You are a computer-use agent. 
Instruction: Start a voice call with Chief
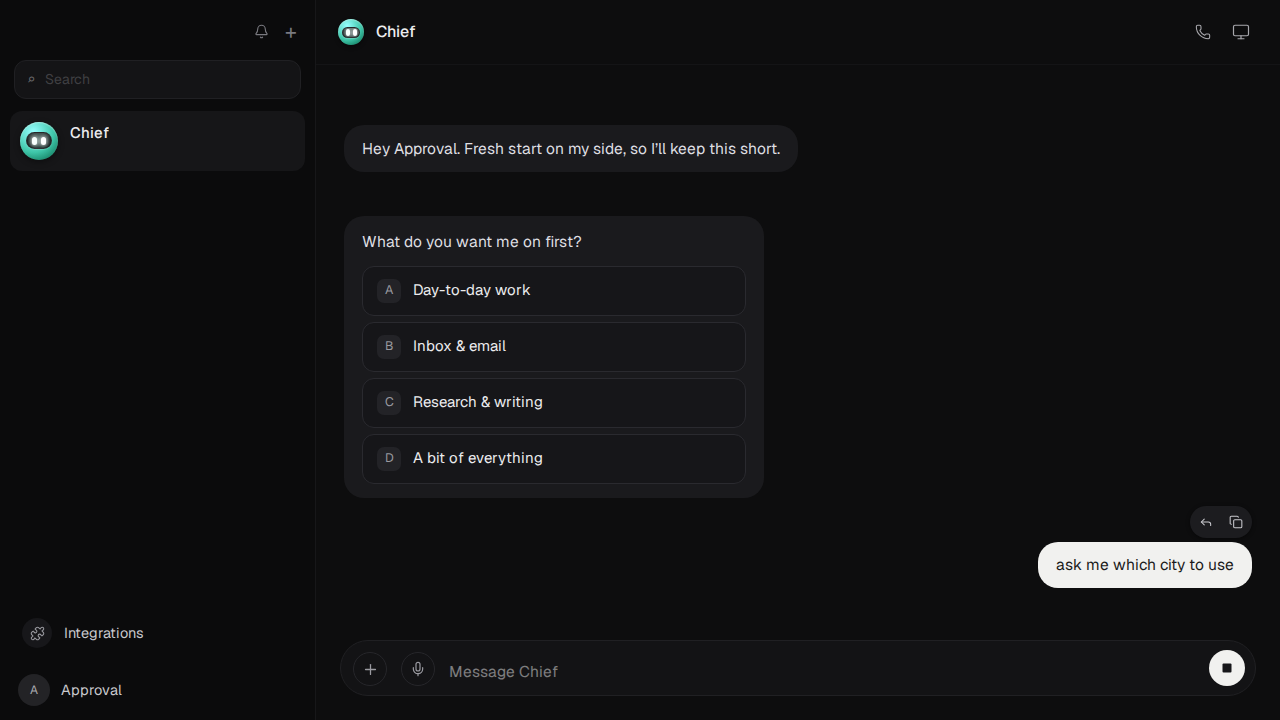1203,32
